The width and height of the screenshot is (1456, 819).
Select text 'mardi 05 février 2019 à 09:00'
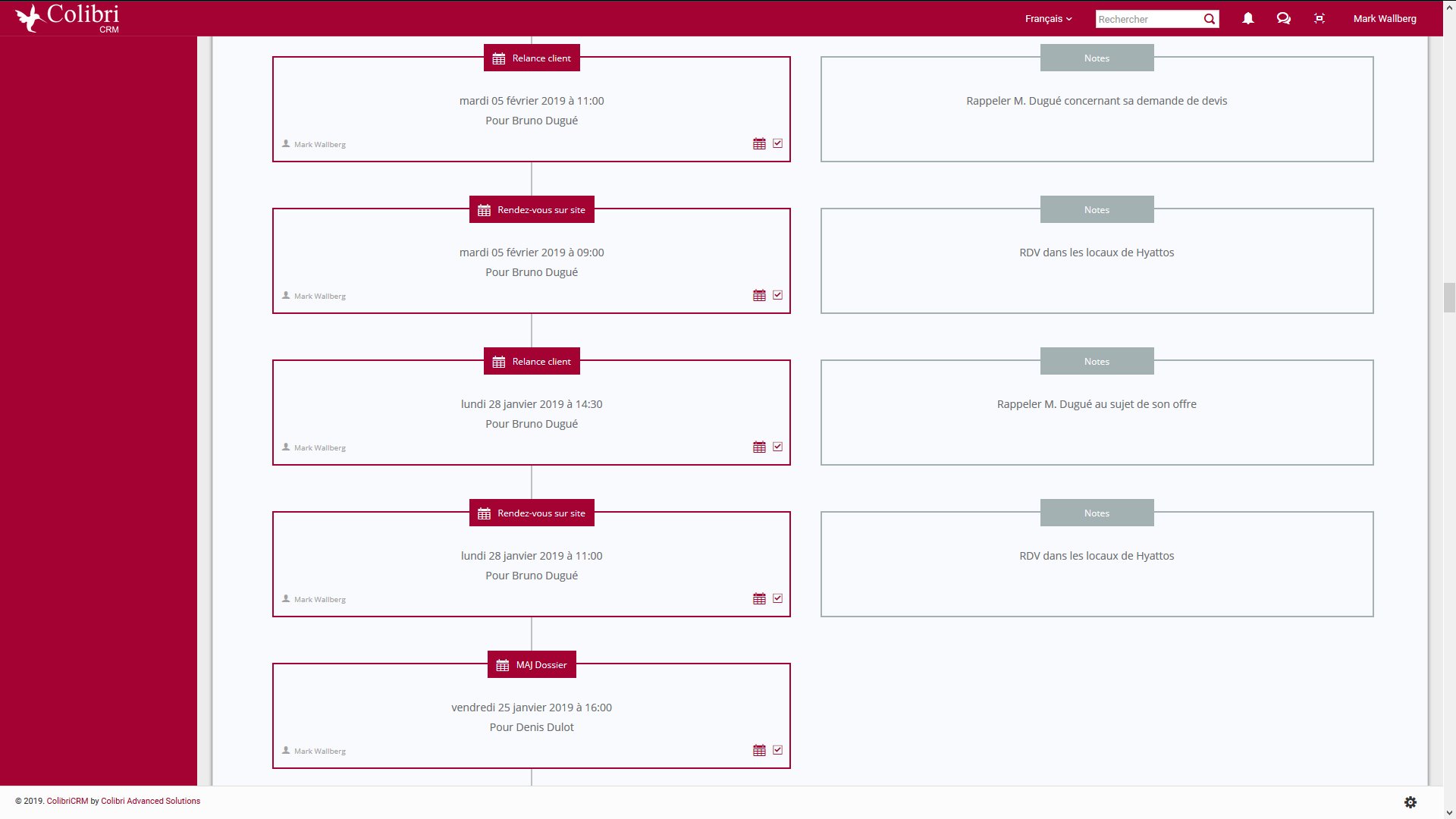point(532,253)
